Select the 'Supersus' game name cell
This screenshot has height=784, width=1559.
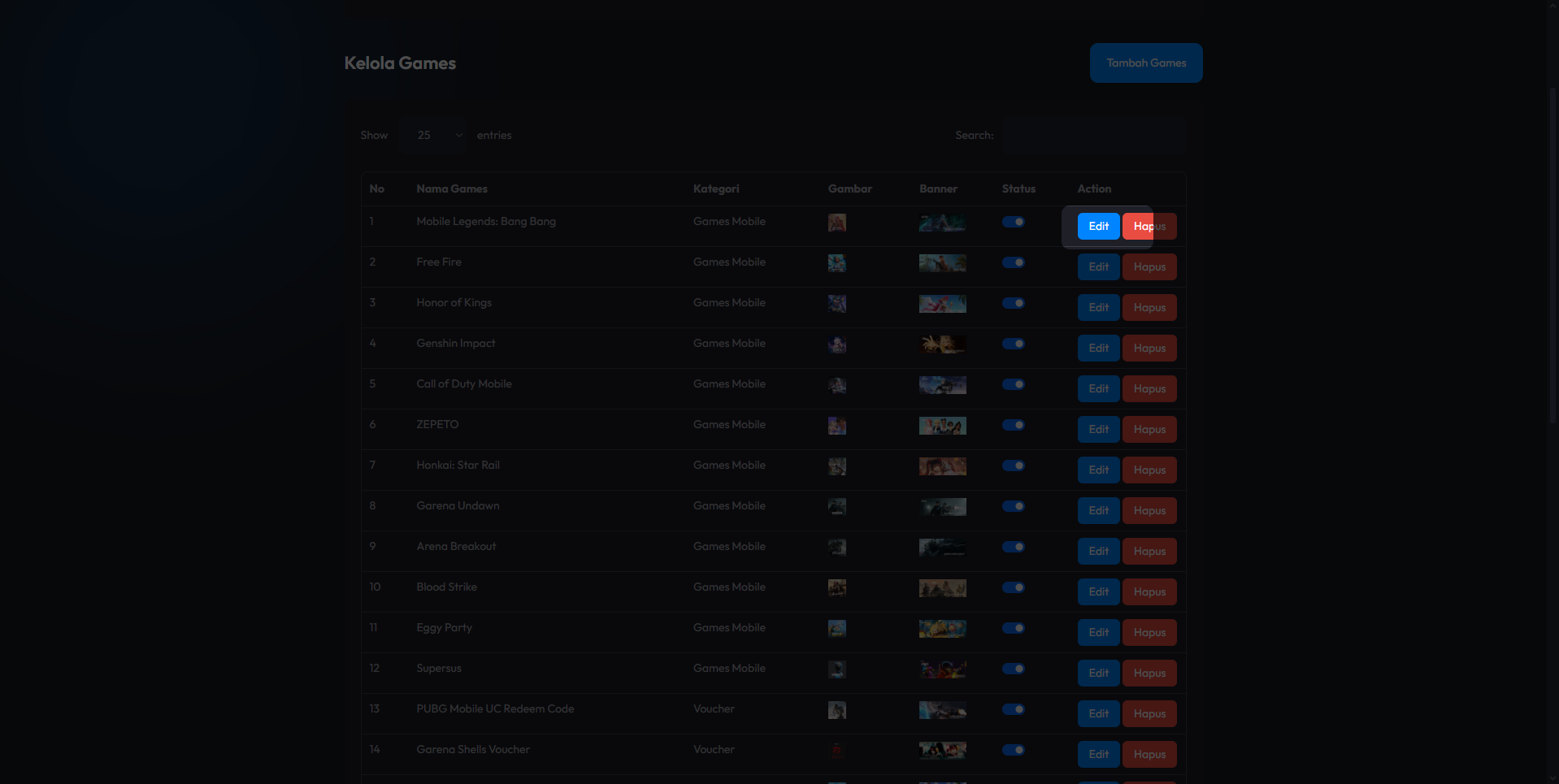(439, 669)
